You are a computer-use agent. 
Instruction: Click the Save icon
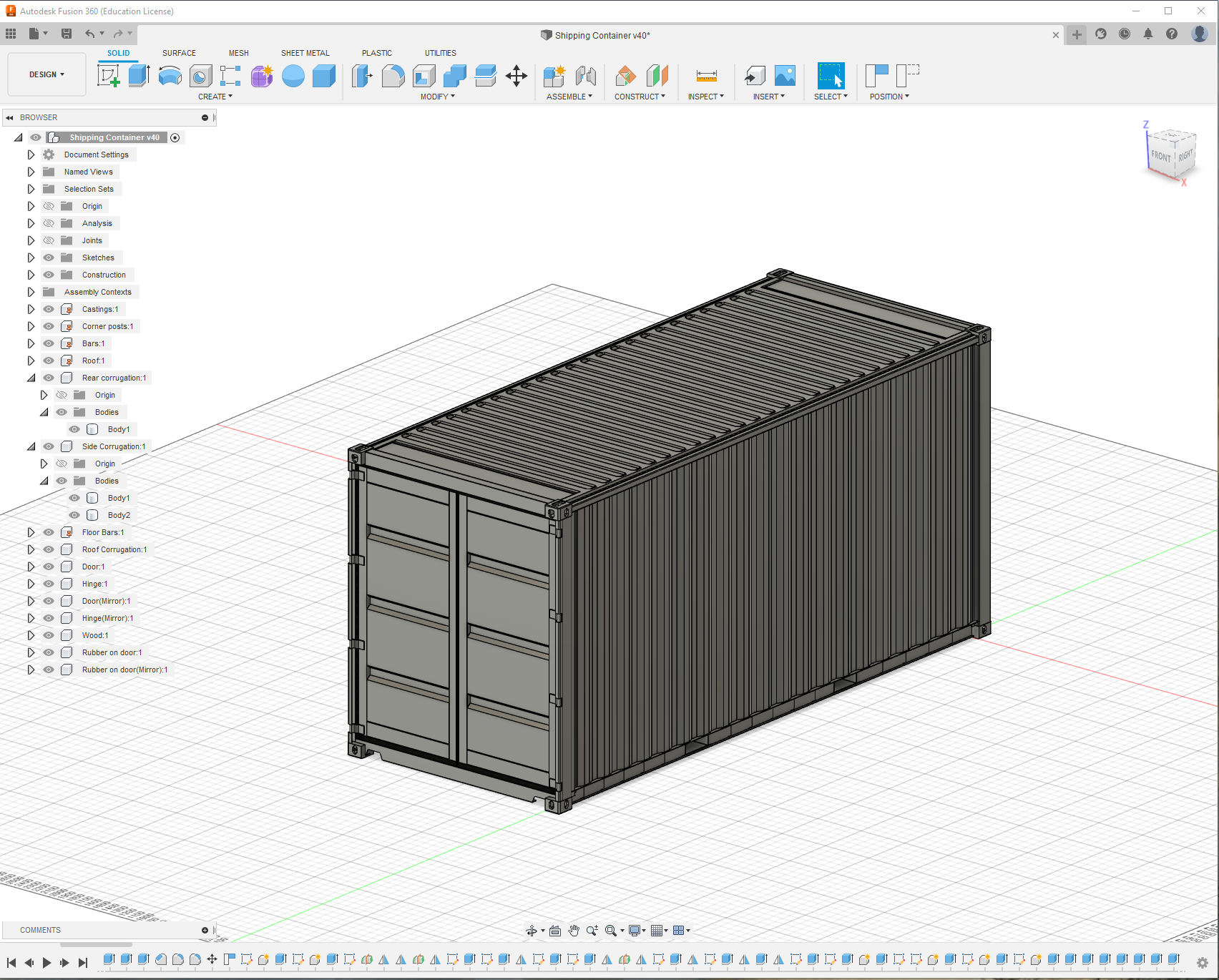click(x=66, y=33)
